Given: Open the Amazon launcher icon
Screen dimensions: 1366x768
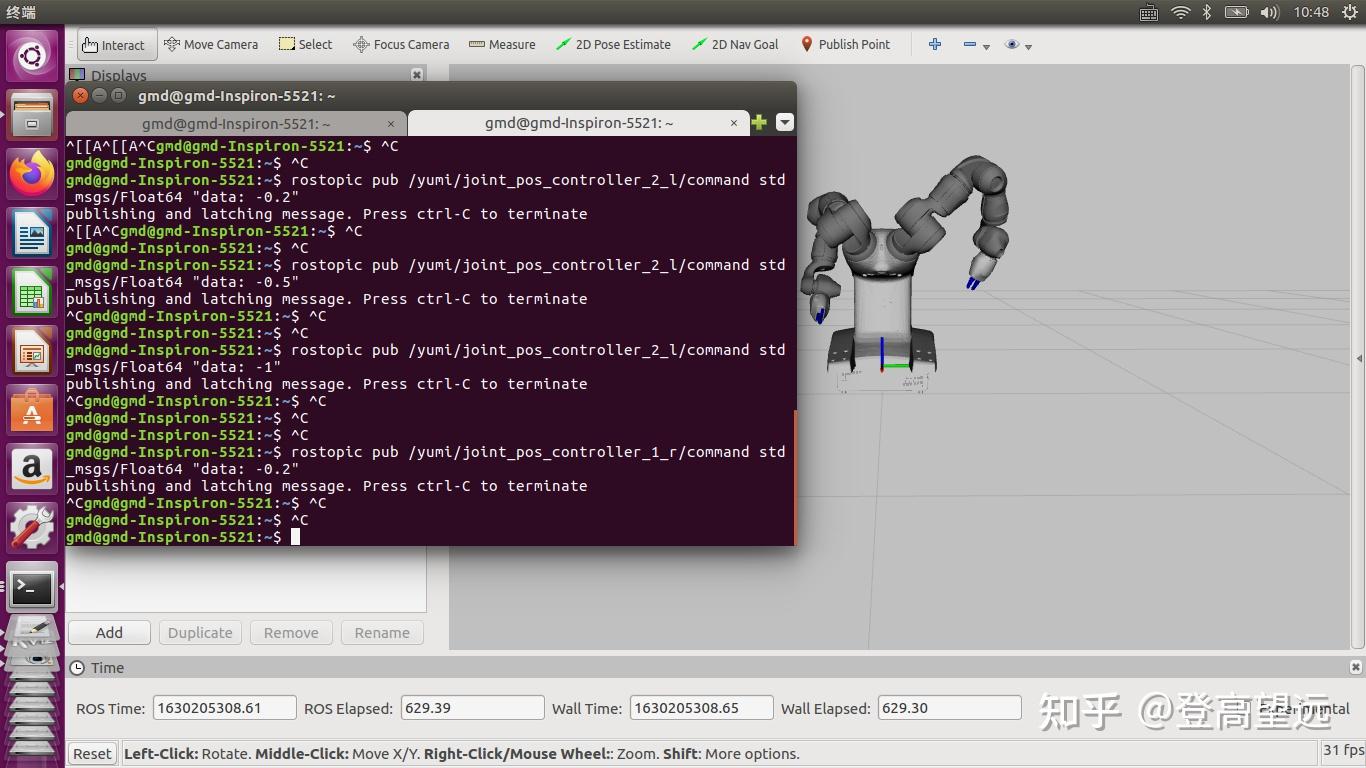Looking at the screenshot, I should [32, 469].
